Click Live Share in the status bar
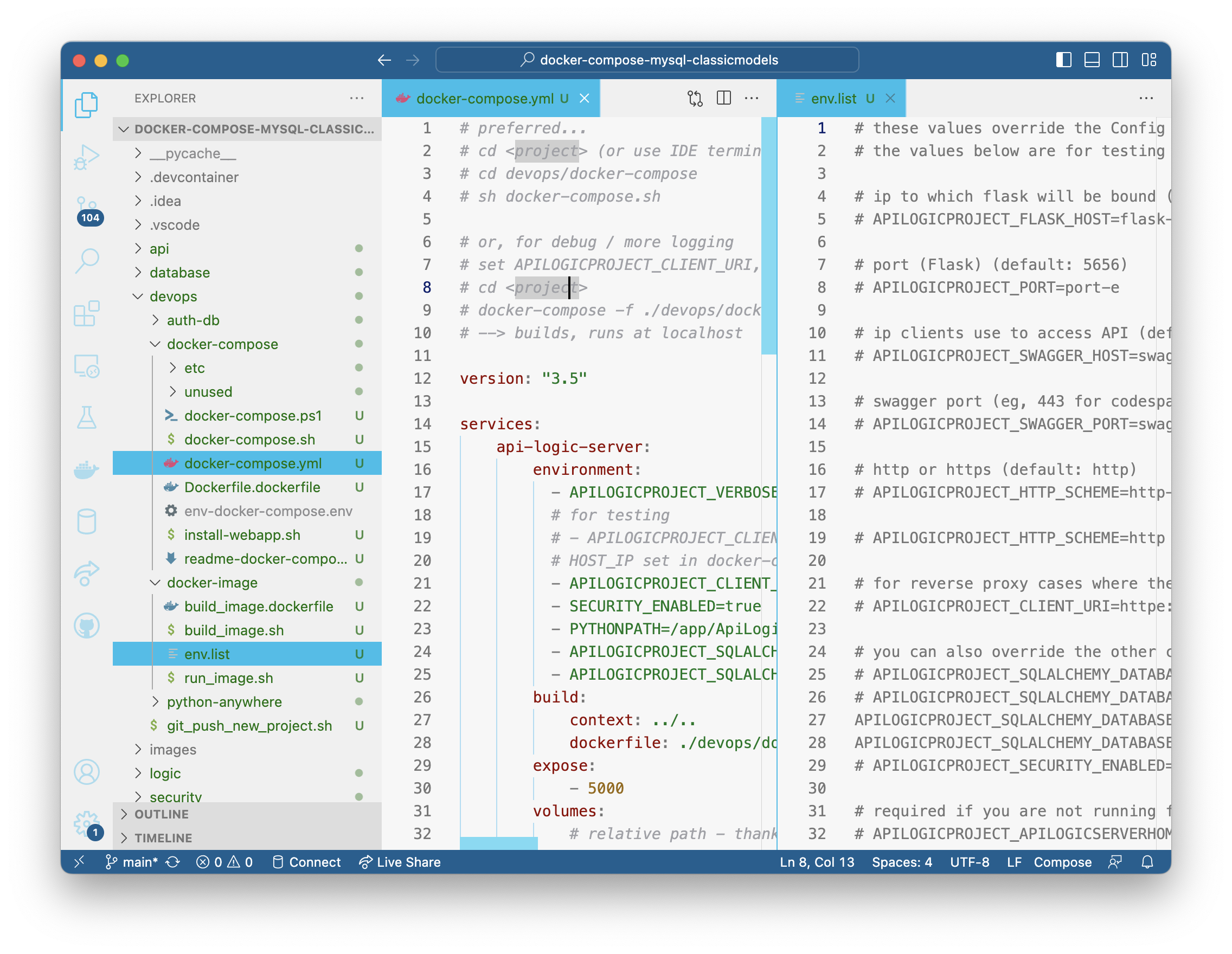The height and width of the screenshot is (954, 1232). pos(400,862)
